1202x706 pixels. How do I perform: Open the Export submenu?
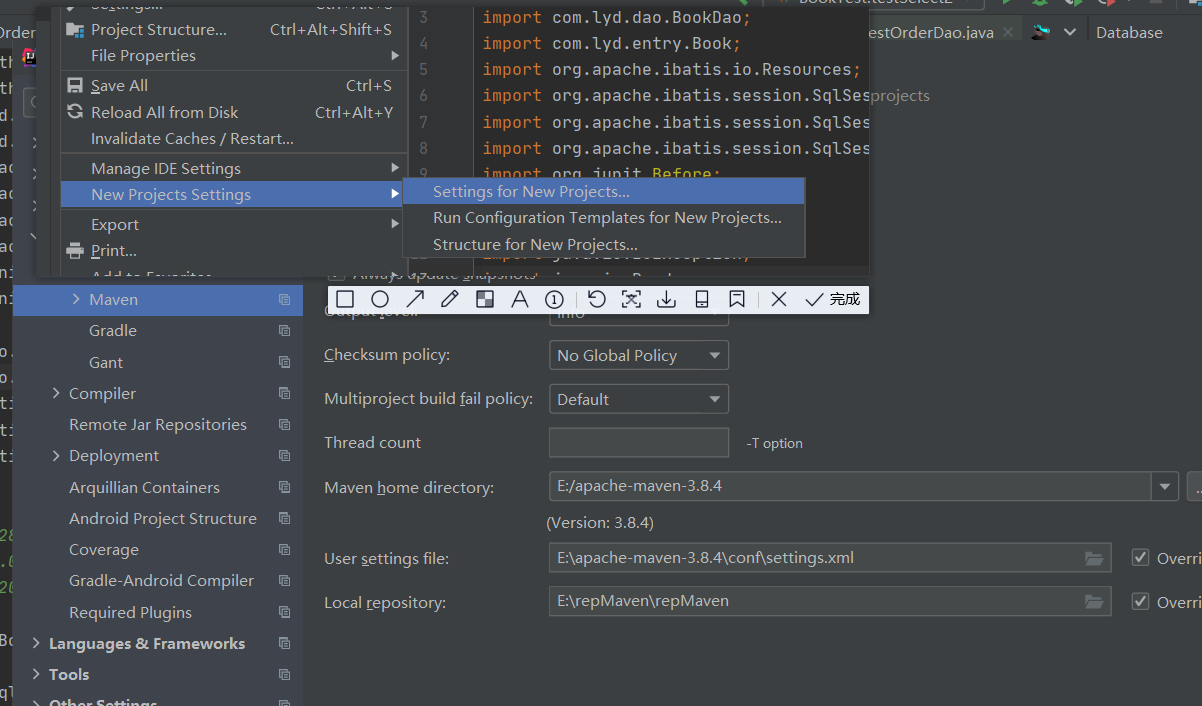(x=234, y=224)
